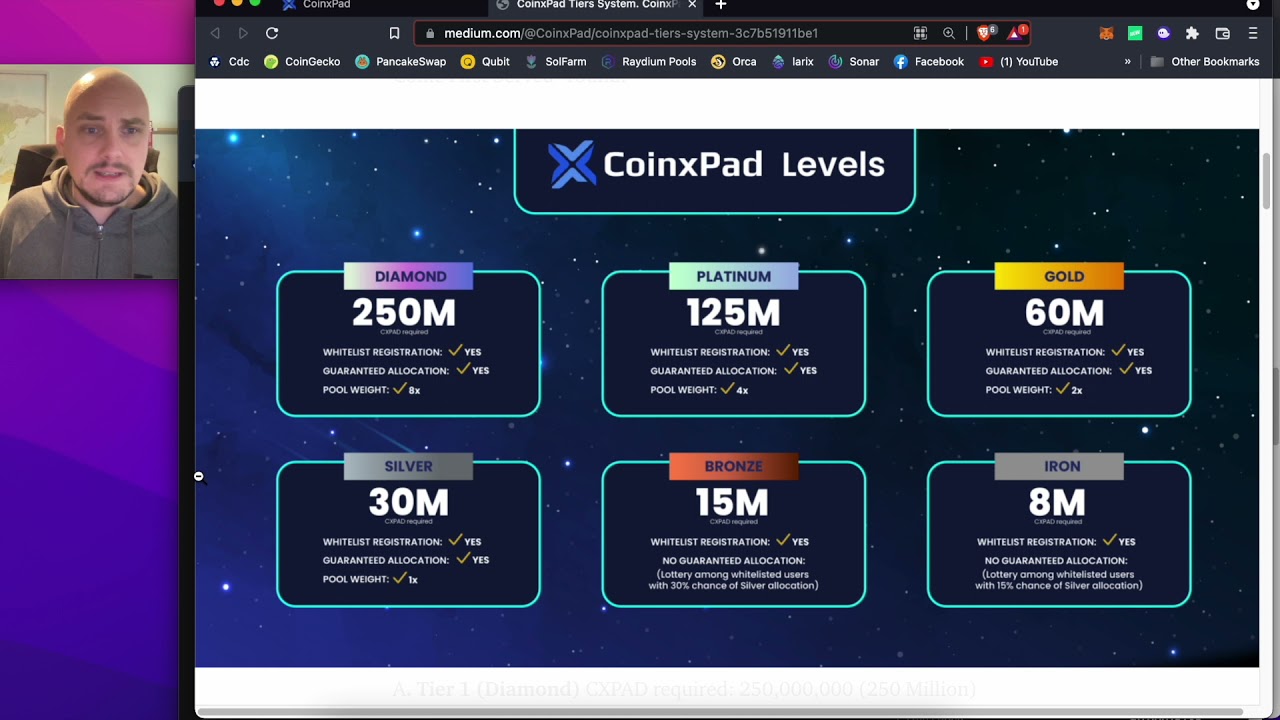The image size is (1280, 720).
Task: Click the horizontal scrollbar at window bottom
Action: 720,712
